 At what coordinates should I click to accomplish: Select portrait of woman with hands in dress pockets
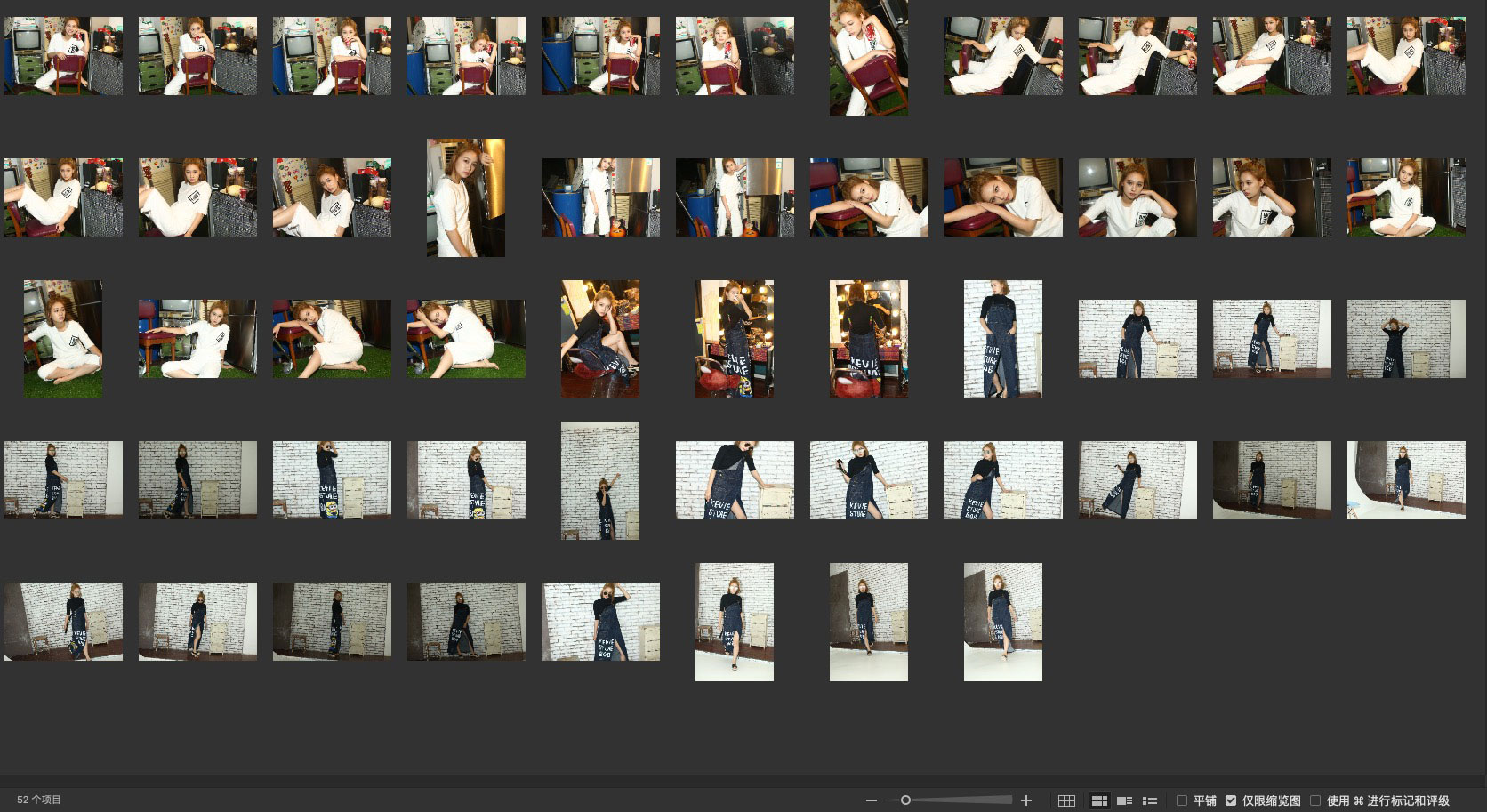click(1002, 339)
